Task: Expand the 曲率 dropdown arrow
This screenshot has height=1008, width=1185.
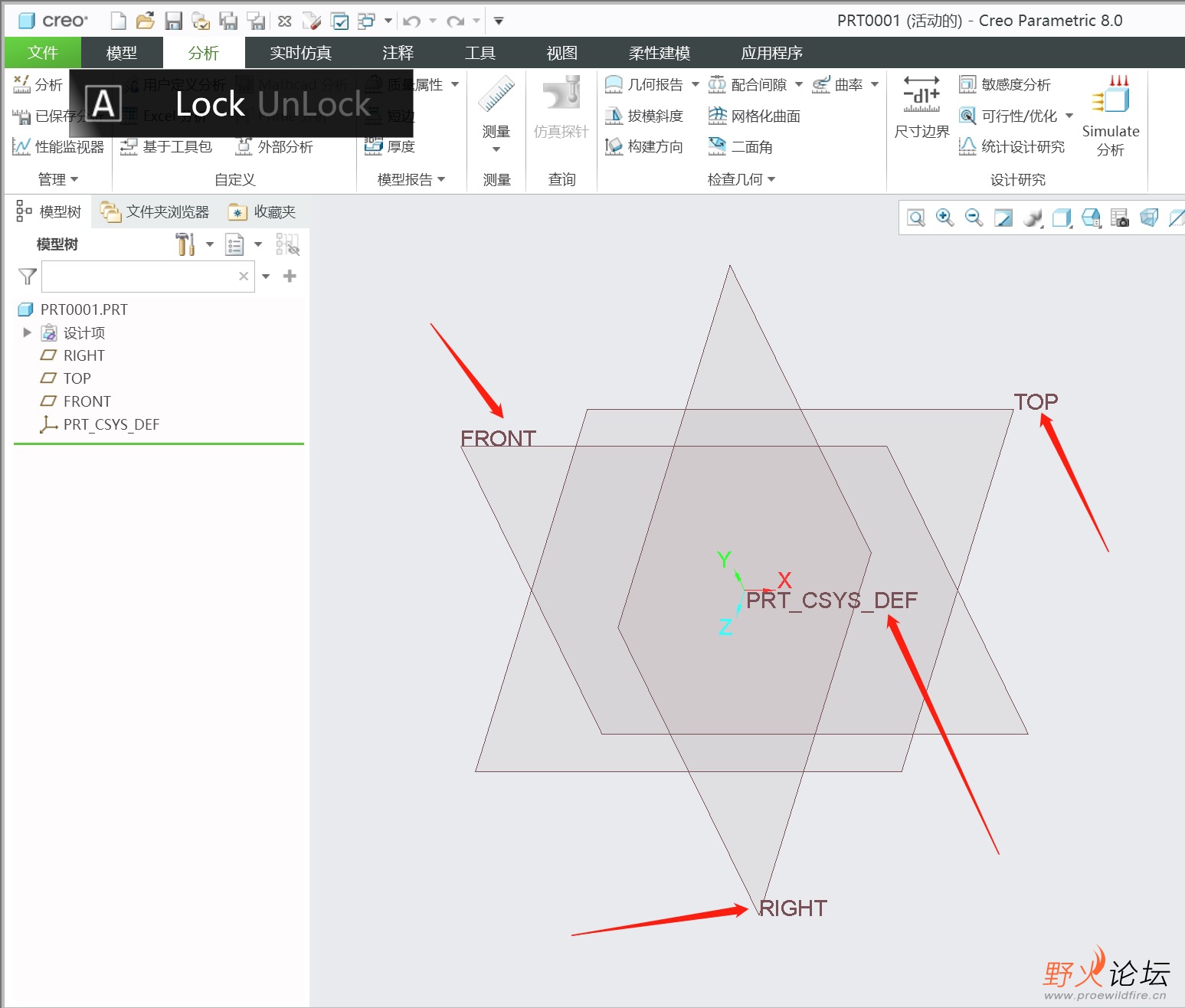Action: click(875, 84)
